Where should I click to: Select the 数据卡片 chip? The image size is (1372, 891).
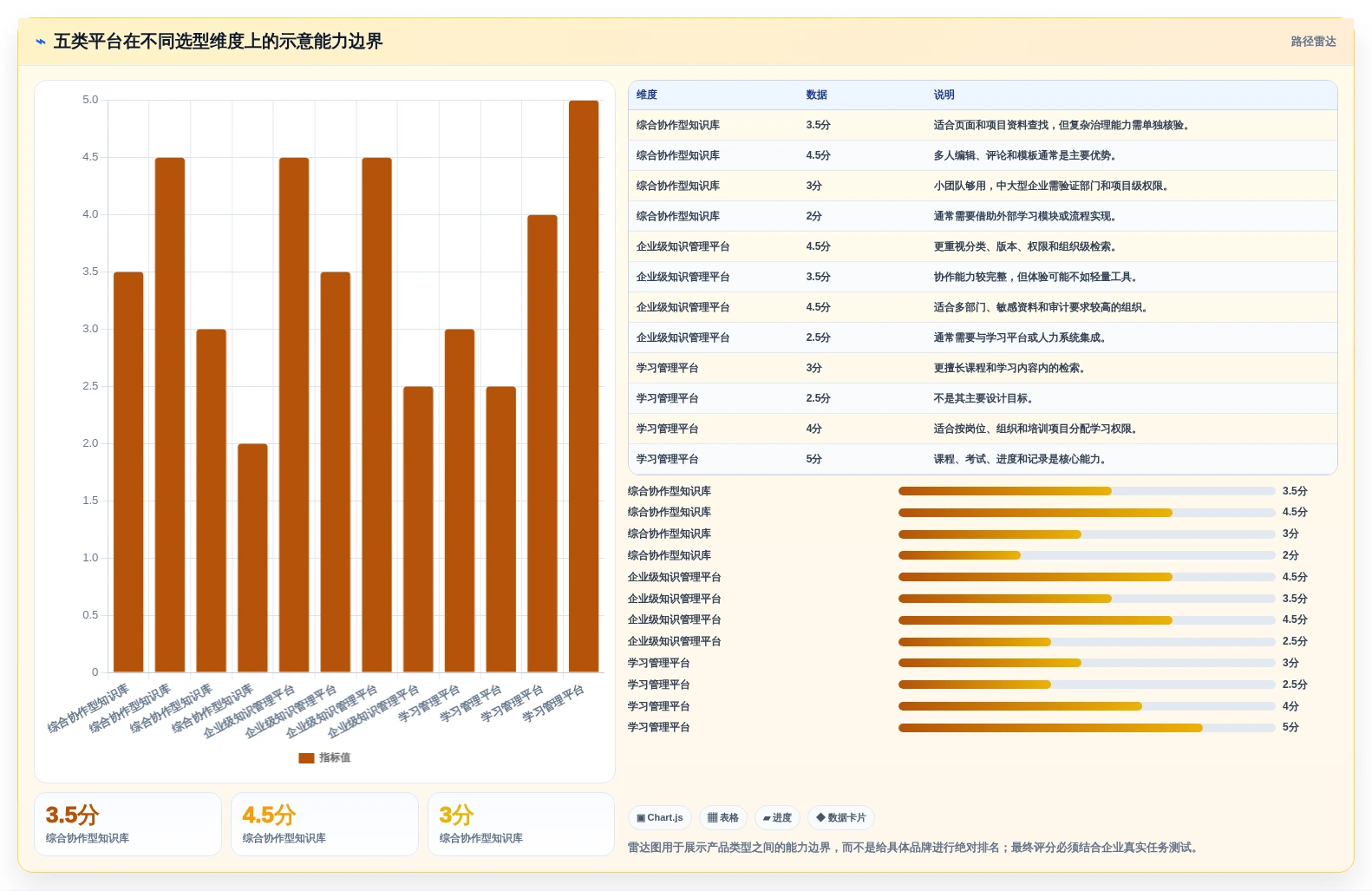[x=841, y=817]
